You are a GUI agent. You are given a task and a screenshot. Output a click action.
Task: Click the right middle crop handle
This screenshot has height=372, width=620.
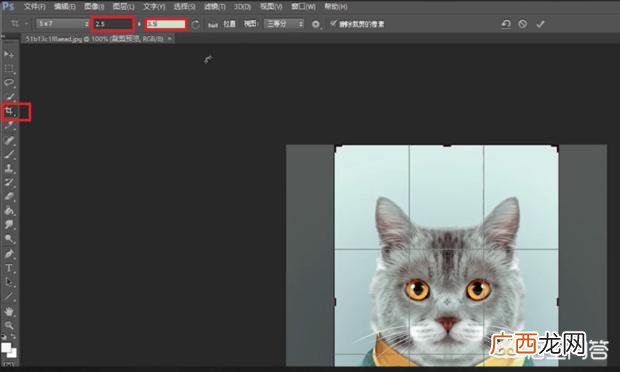(558, 302)
